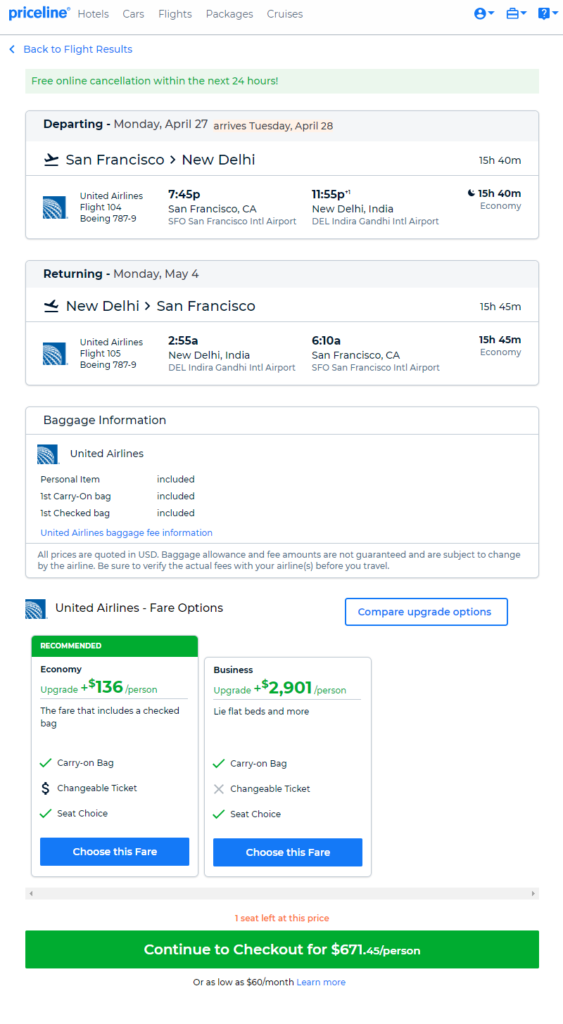This screenshot has height=1024, width=563.
Task: Choose the Business fare
Action: [x=287, y=852]
